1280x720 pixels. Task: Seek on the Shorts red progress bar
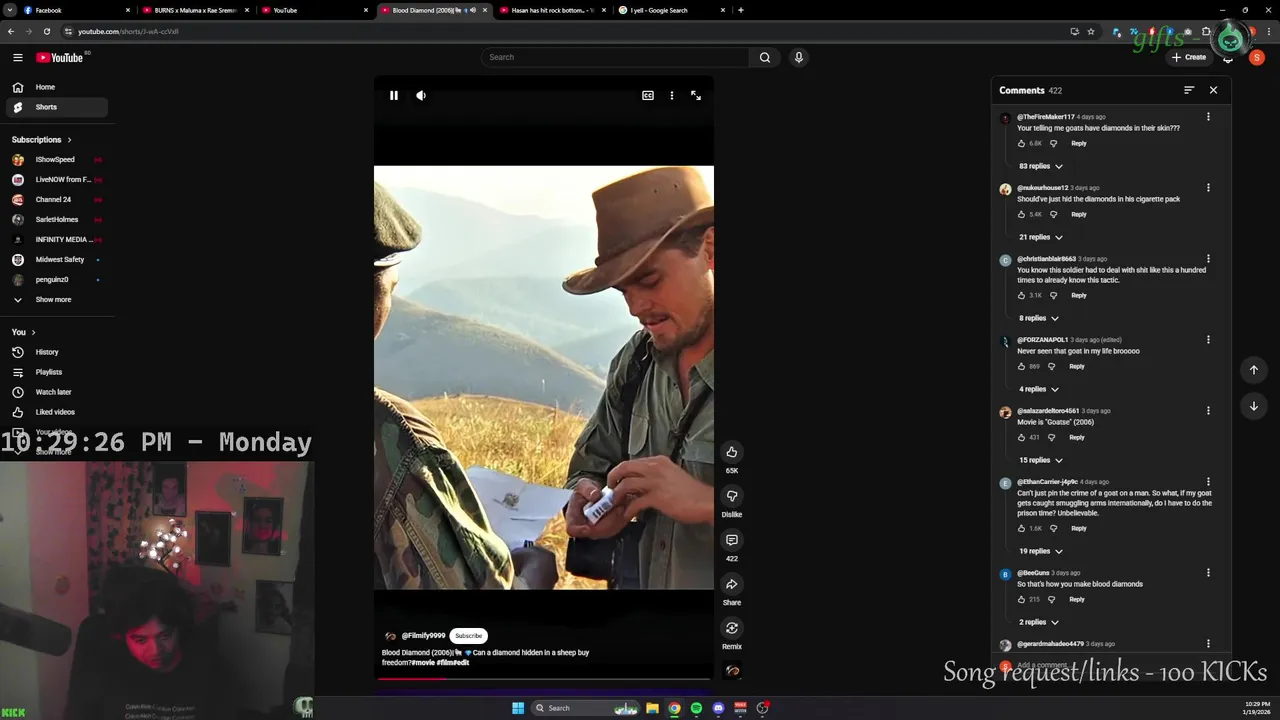click(x=544, y=678)
